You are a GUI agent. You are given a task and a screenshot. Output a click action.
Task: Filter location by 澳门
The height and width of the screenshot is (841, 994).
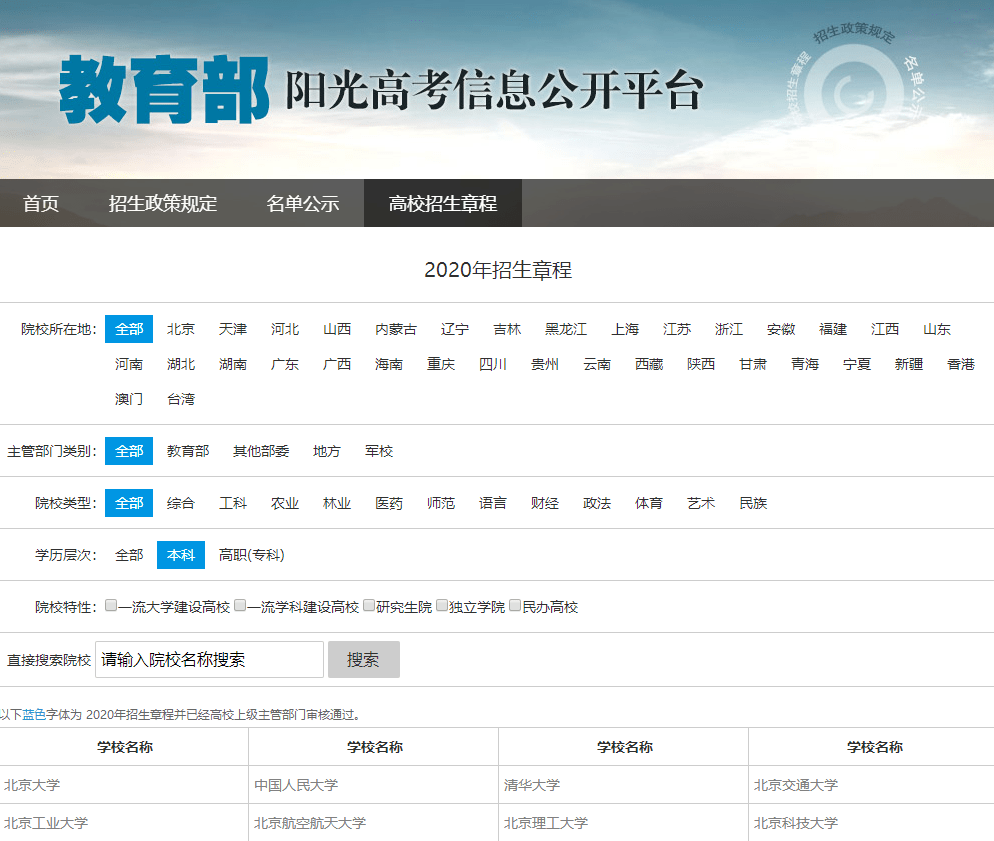point(129,399)
